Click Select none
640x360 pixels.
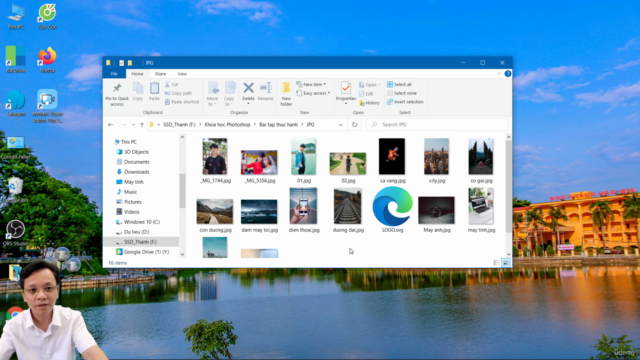(x=402, y=93)
